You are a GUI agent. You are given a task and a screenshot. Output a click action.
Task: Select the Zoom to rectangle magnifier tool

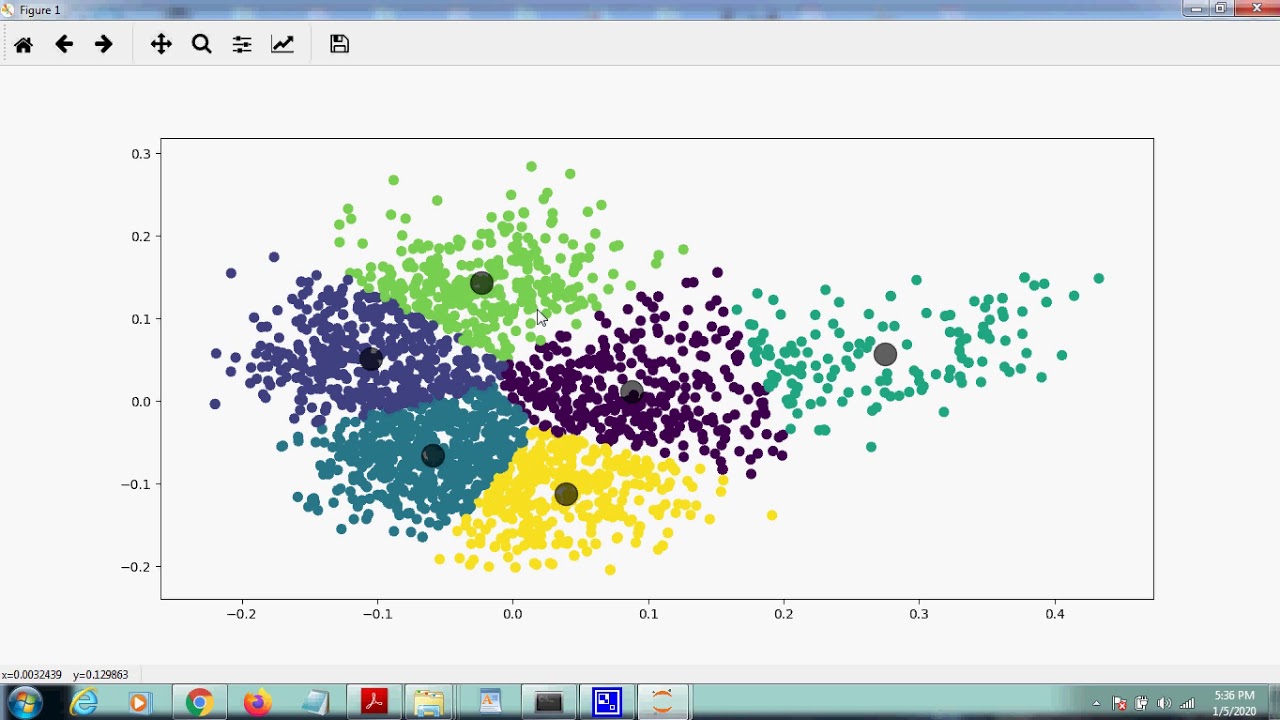(201, 44)
